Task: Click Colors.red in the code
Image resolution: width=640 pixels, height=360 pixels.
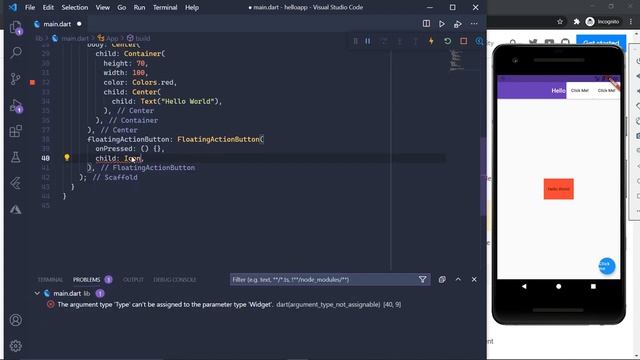Action: (154, 82)
